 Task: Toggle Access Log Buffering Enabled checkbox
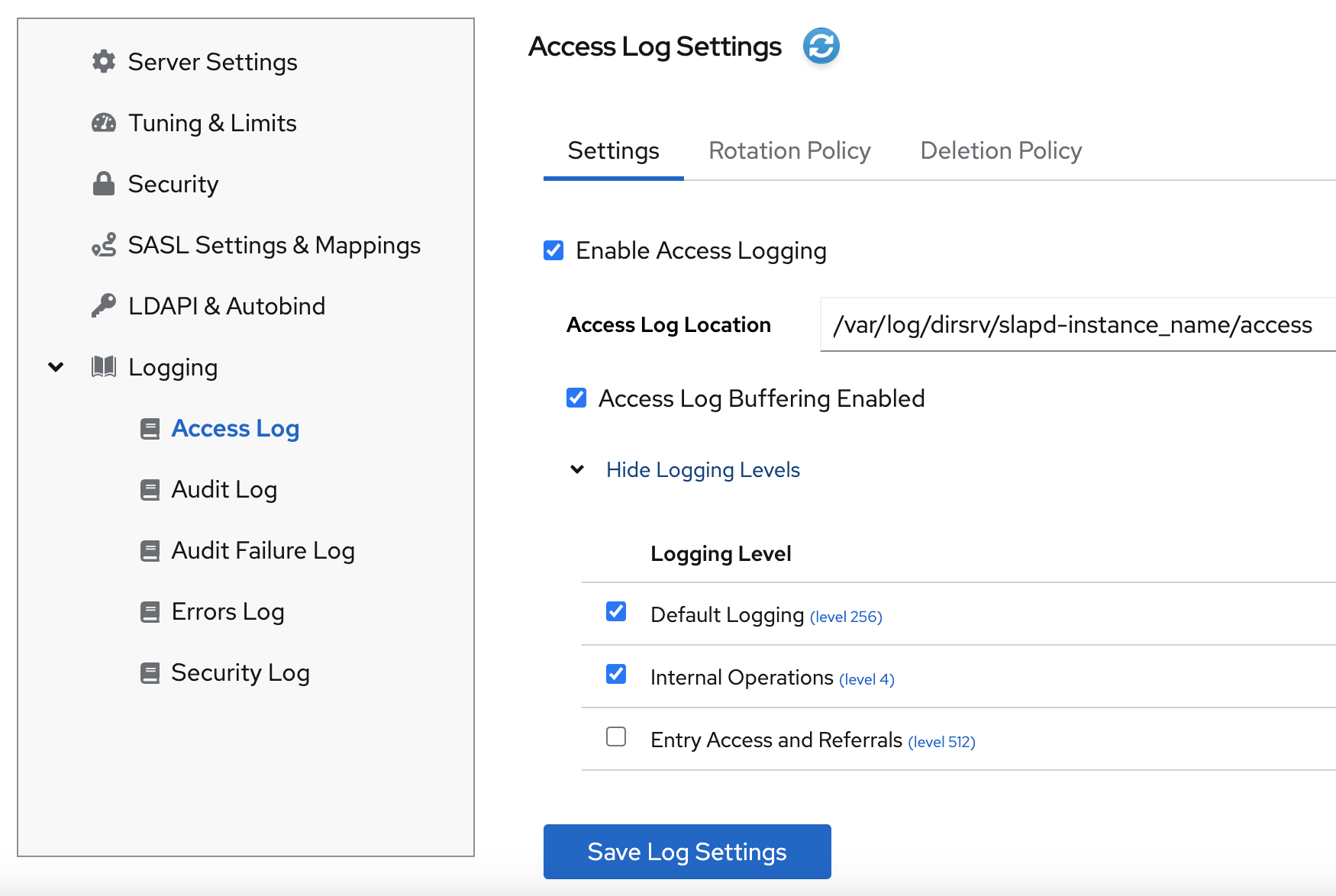576,398
